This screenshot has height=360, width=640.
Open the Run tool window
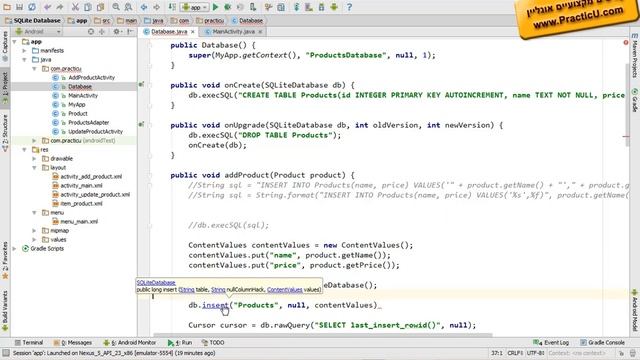pyautogui.click(x=180, y=342)
